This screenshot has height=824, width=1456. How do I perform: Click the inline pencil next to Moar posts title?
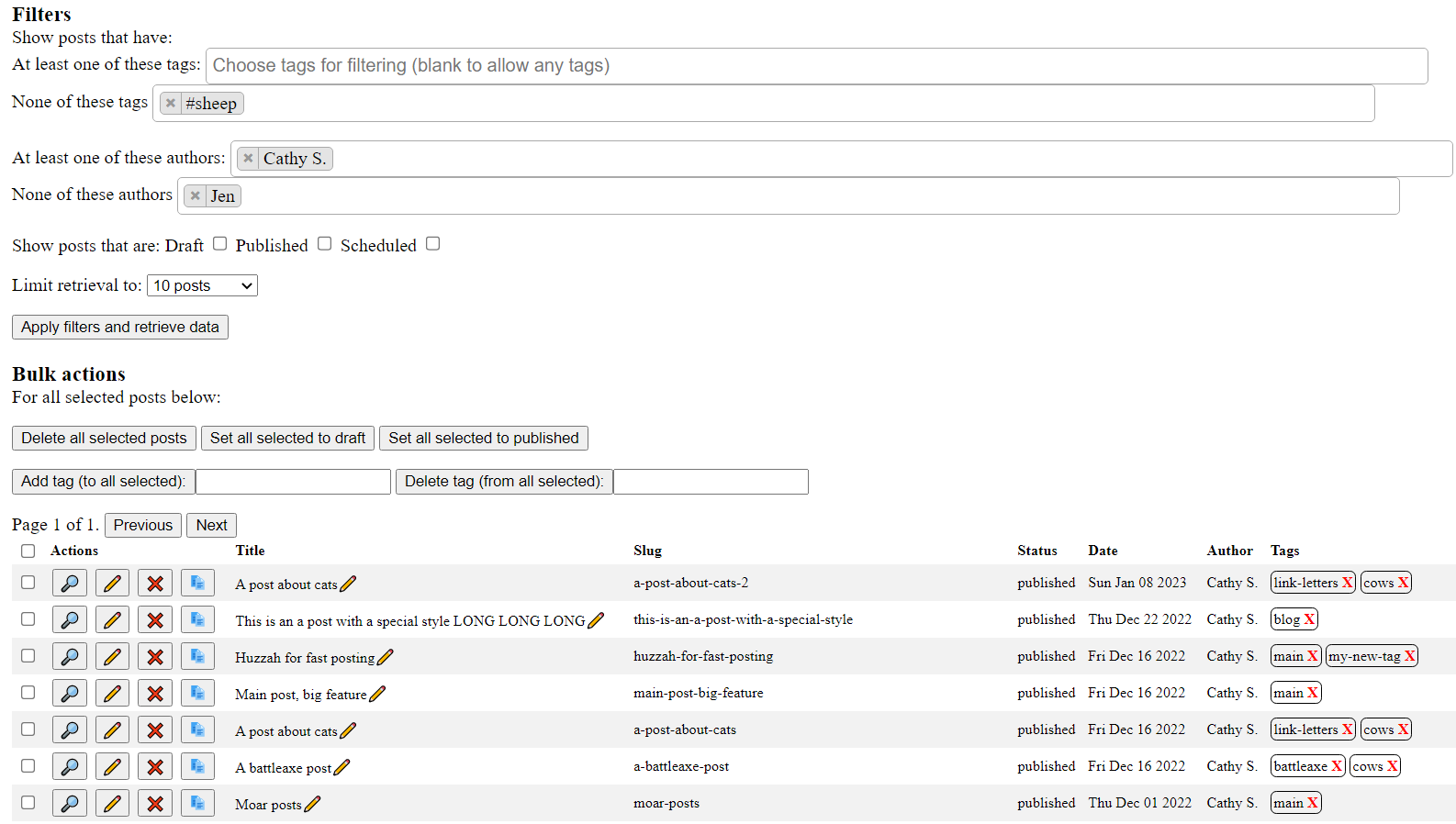pyautogui.click(x=313, y=805)
